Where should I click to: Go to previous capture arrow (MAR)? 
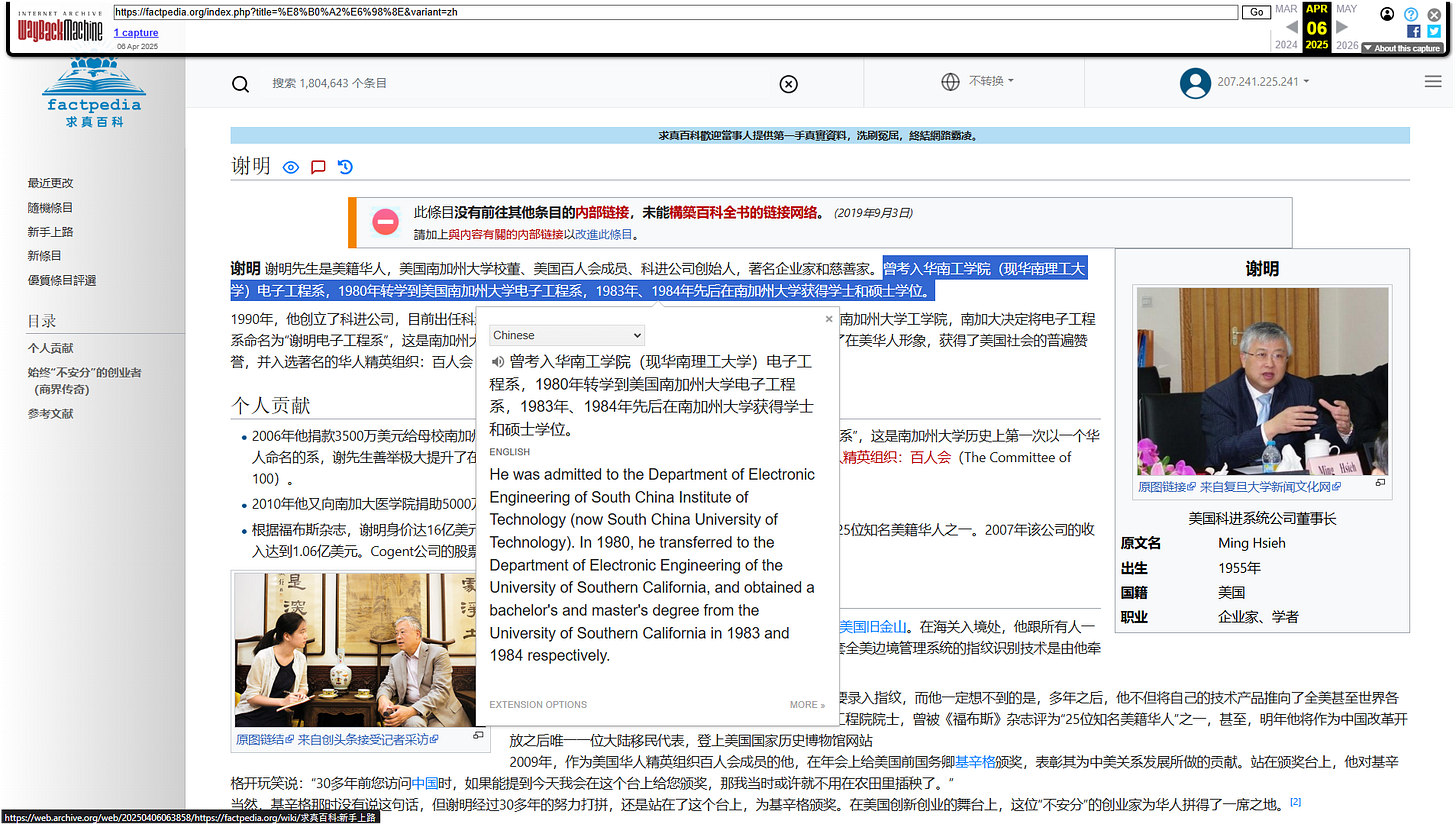1291,27
